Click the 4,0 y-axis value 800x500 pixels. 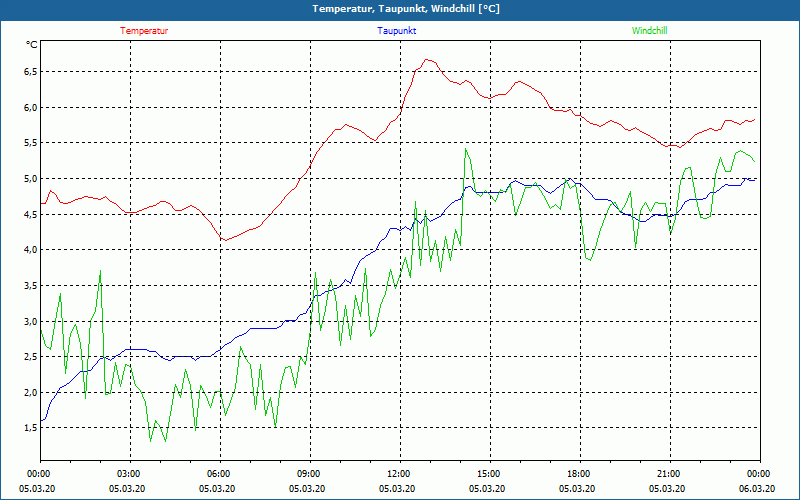tap(30, 250)
